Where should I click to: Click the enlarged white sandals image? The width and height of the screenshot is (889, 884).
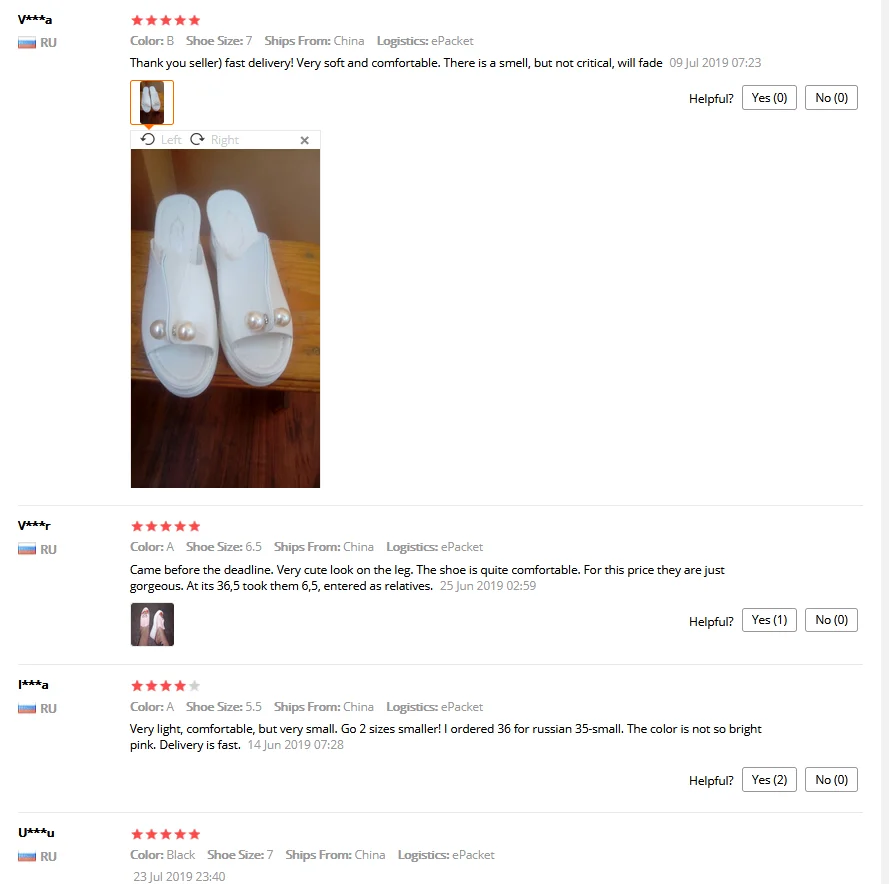(225, 318)
